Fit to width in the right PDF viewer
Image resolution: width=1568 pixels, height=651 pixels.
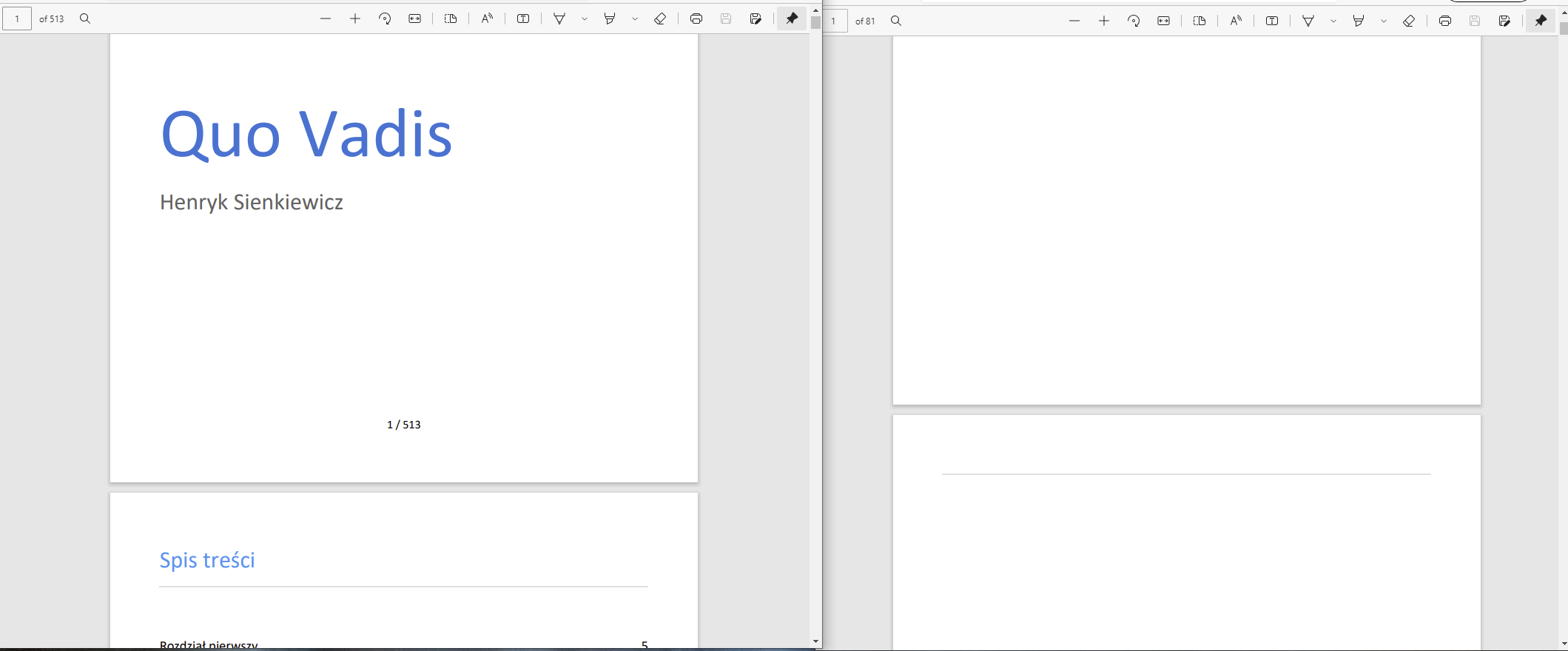1164,21
